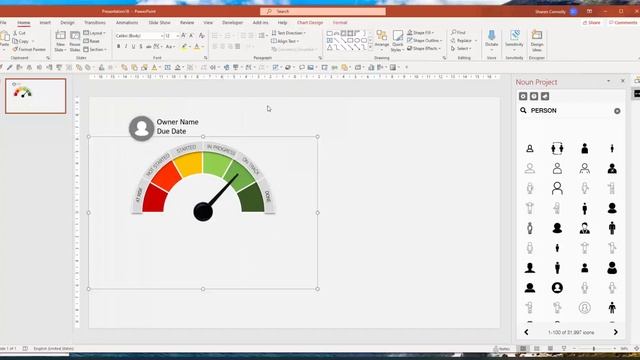
Task: Switch to the Slide Show tab
Action: (x=159, y=23)
